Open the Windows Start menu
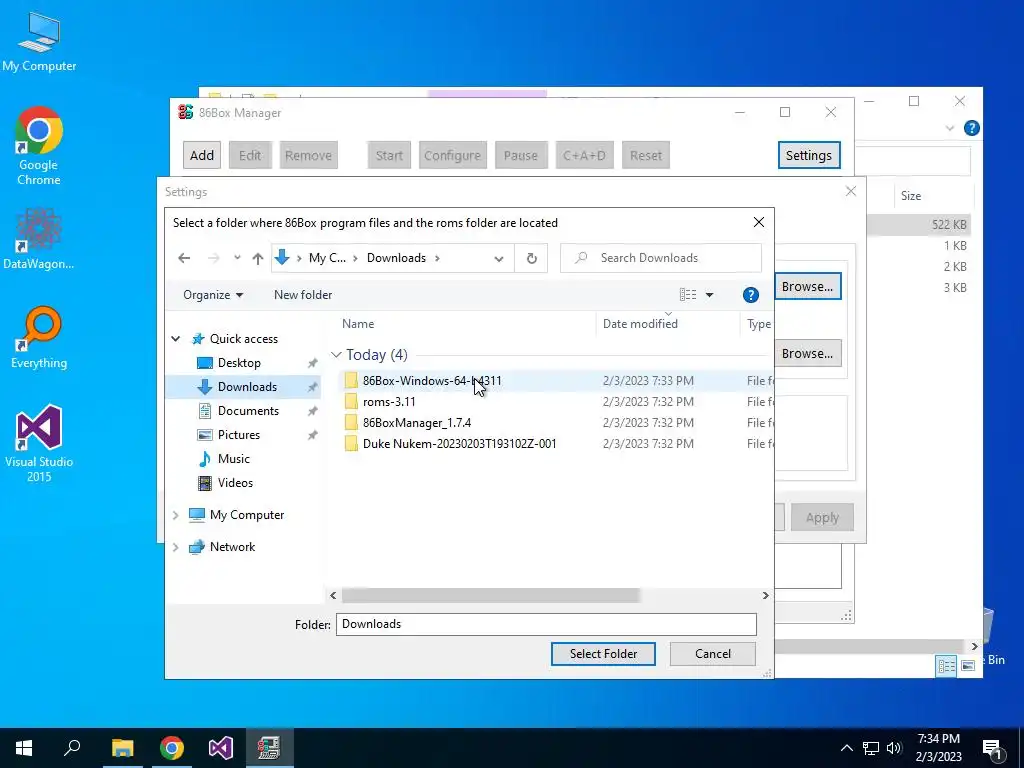The image size is (1024, 768). click(x=24, y=748)
